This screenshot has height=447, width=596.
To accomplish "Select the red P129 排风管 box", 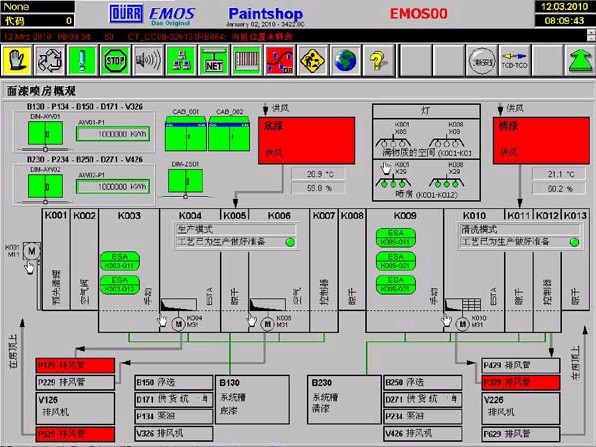I will click(x=75, y=365).
